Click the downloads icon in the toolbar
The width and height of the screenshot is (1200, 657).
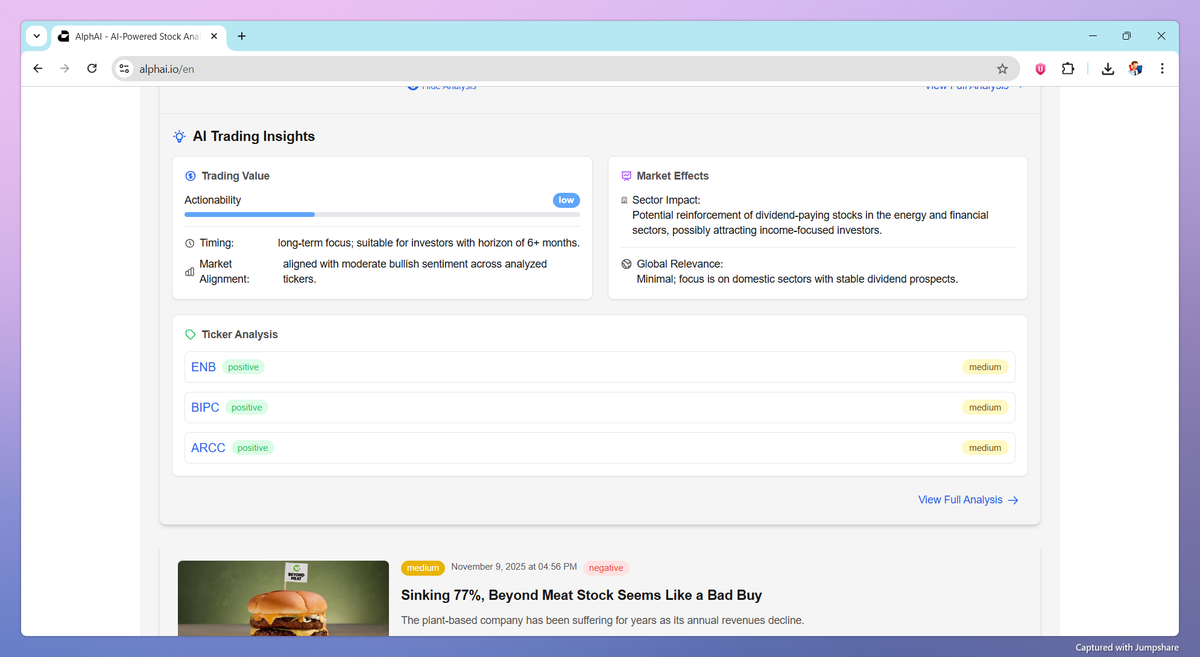pos(1107,68)
